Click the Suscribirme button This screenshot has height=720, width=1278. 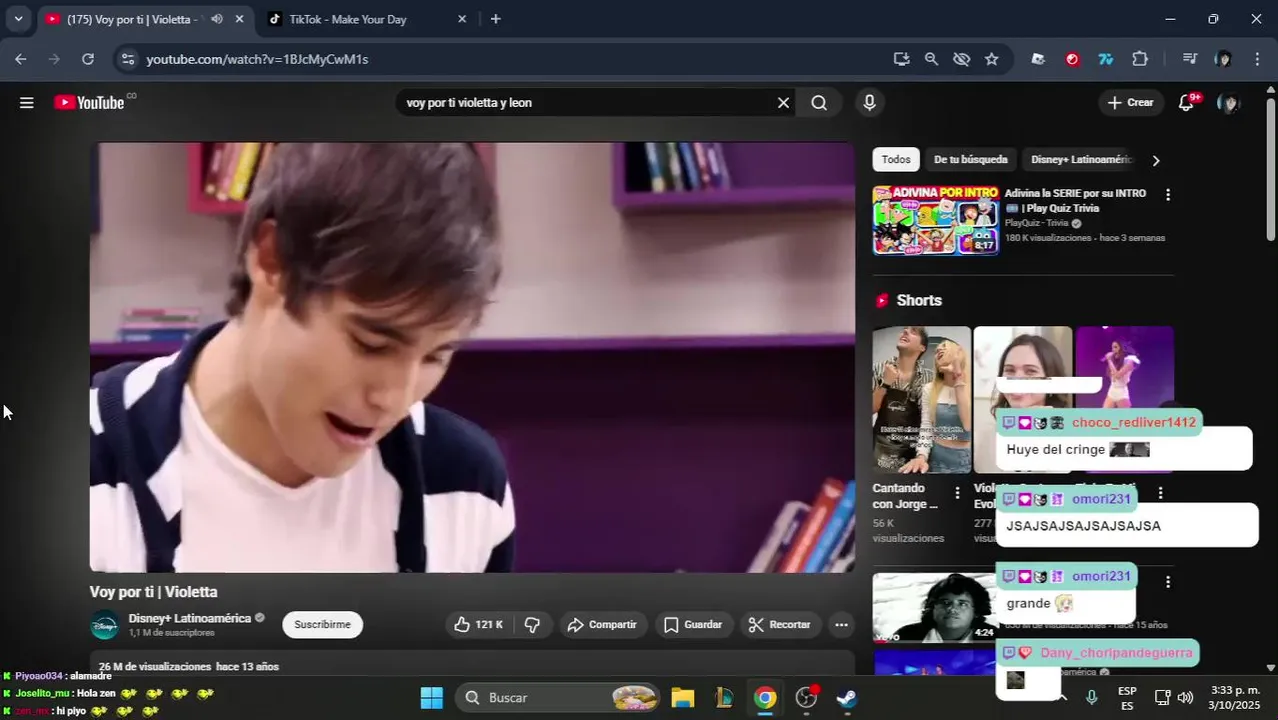pos(322,625)
